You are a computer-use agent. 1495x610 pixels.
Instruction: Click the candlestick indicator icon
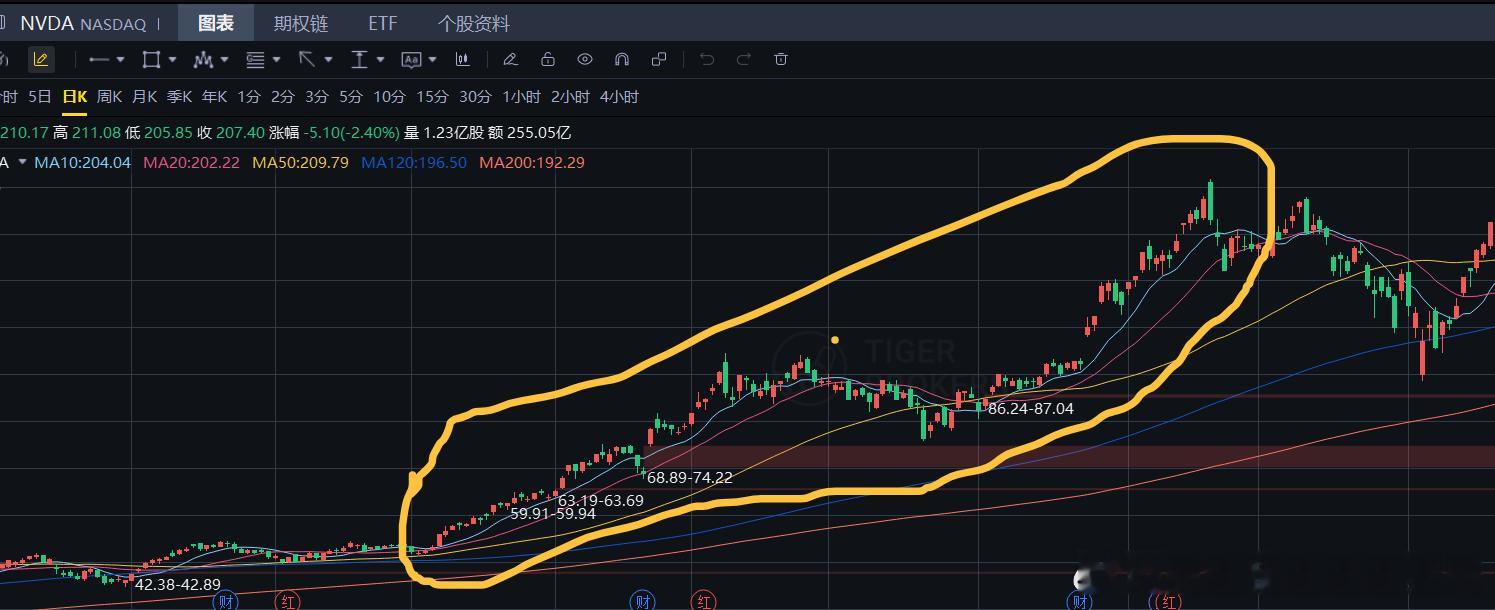pos(462,59)
